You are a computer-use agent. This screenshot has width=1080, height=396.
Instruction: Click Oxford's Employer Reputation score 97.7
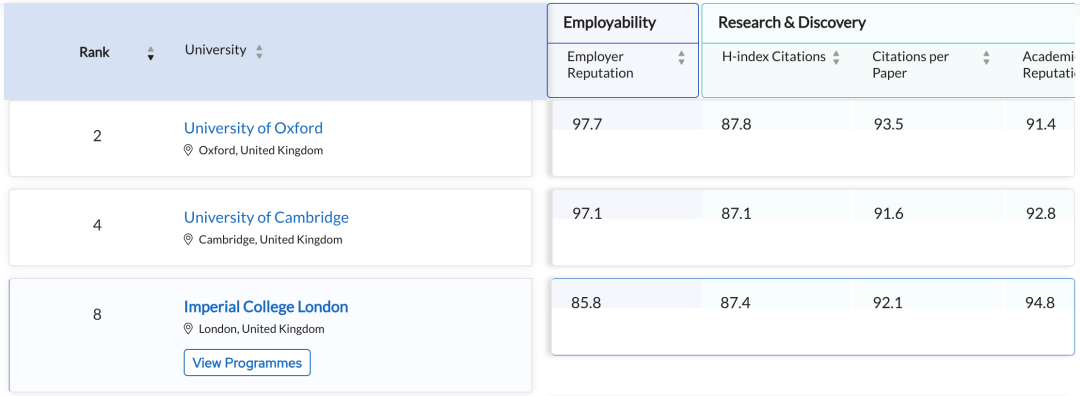click(x=587, y=124)
